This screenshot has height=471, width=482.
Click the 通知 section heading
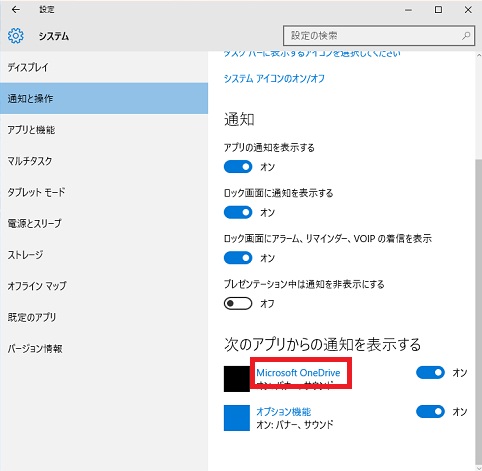pyautogui.click(x=239, y=119)
